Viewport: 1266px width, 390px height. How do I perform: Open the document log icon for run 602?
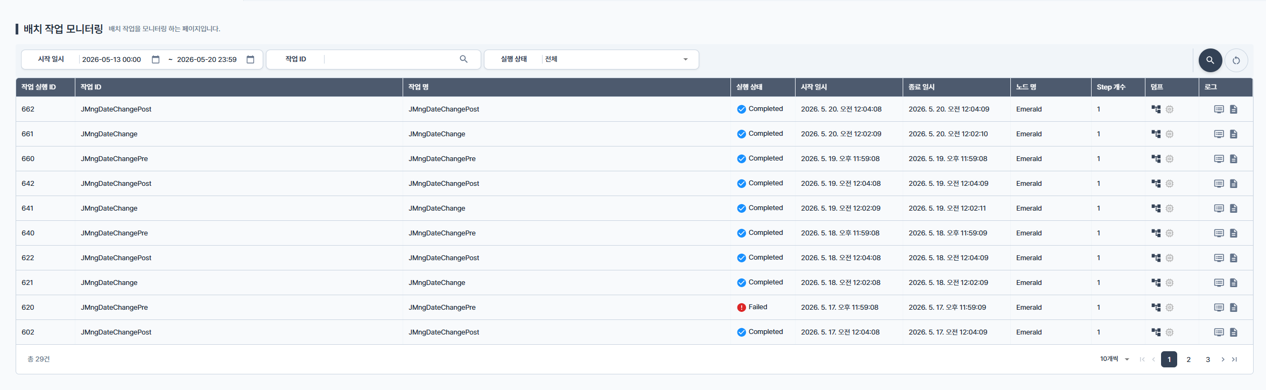tap(1234, 332)
